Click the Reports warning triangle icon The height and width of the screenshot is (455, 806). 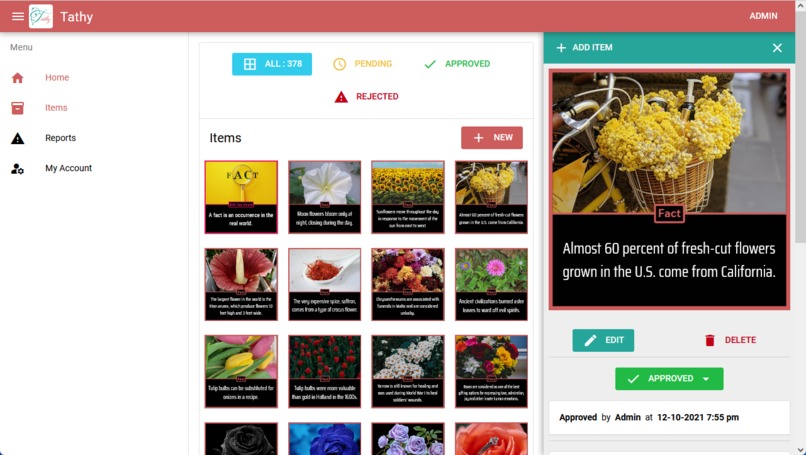click(x=17, y=138)
